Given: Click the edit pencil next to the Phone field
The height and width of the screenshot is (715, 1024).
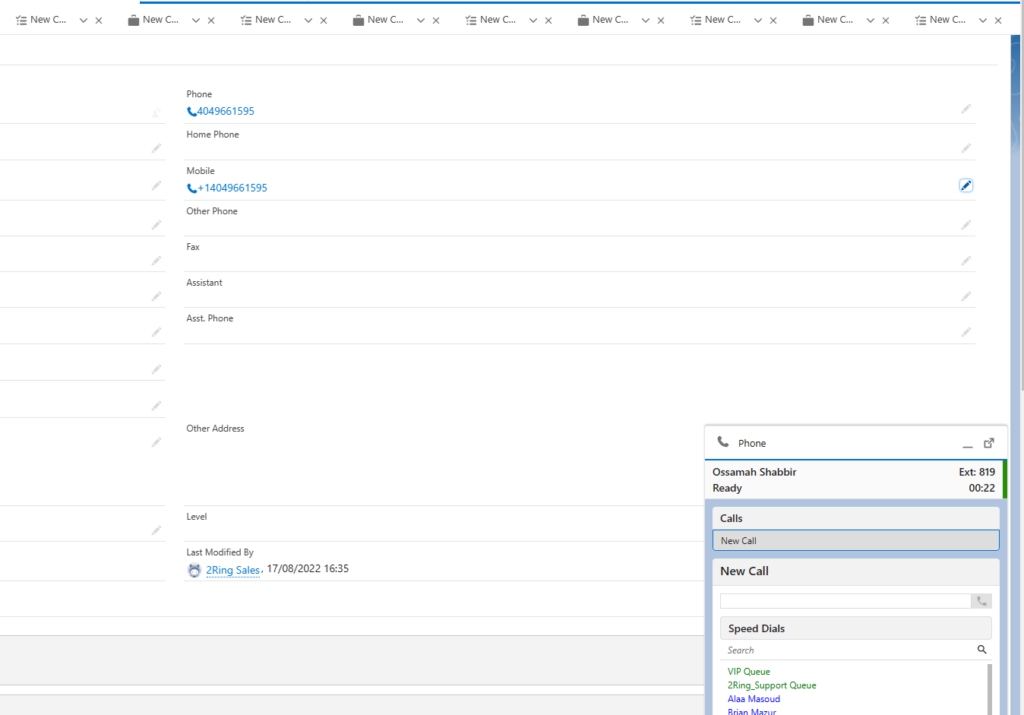Looking at the screenshot, I should [965, 108].
